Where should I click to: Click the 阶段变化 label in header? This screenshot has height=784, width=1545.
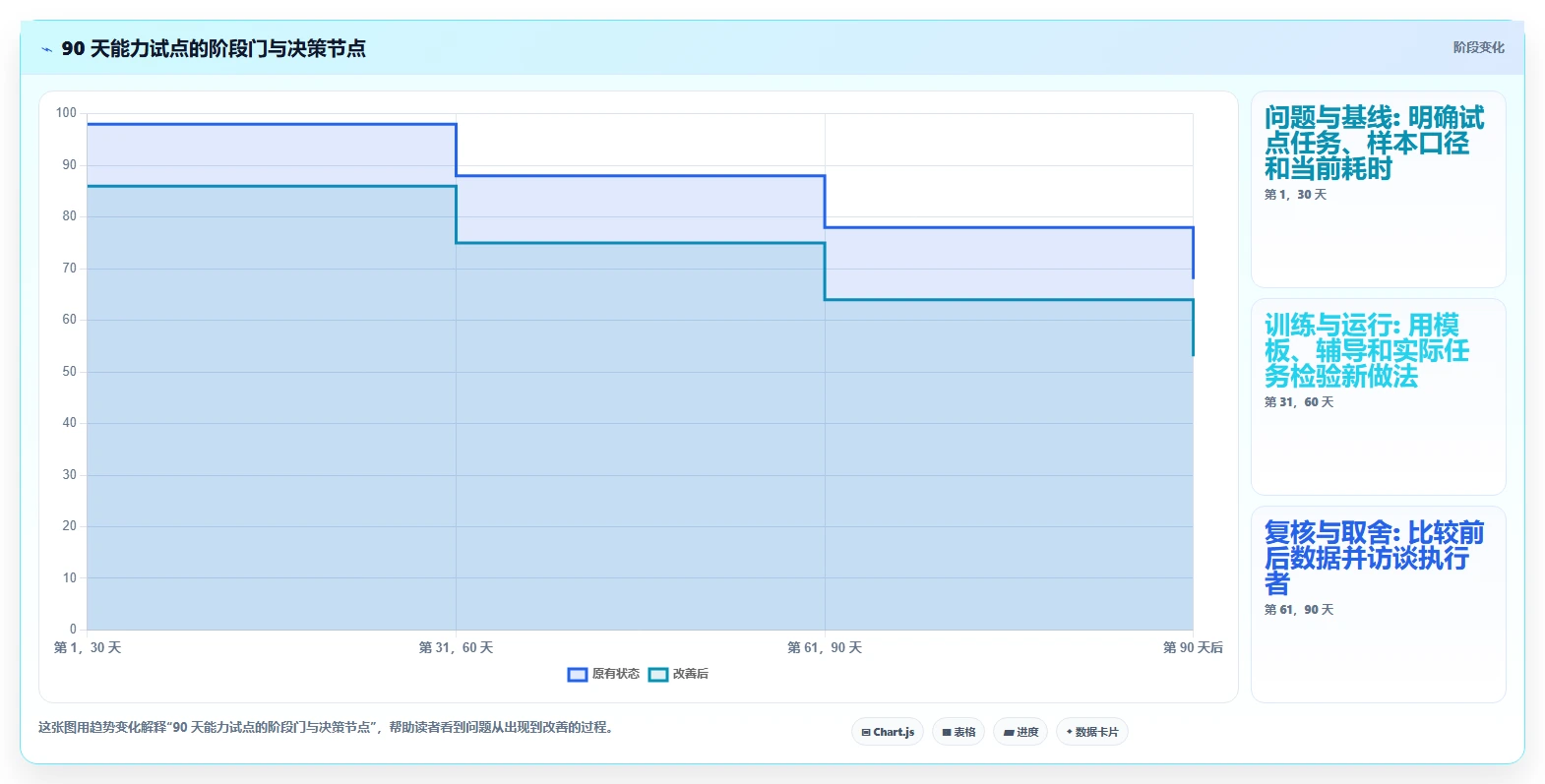click(1478, 47)
